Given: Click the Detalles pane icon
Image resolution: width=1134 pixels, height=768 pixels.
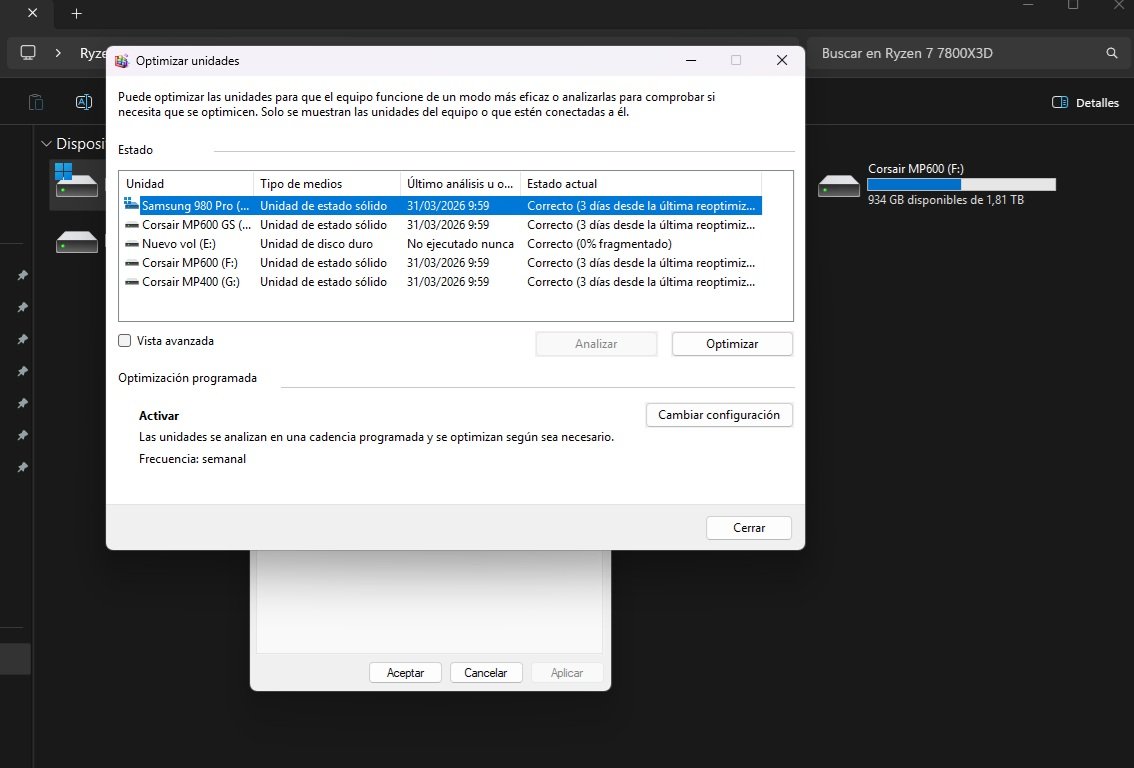Looking at the screenshot, I should tap(1058, 102).
